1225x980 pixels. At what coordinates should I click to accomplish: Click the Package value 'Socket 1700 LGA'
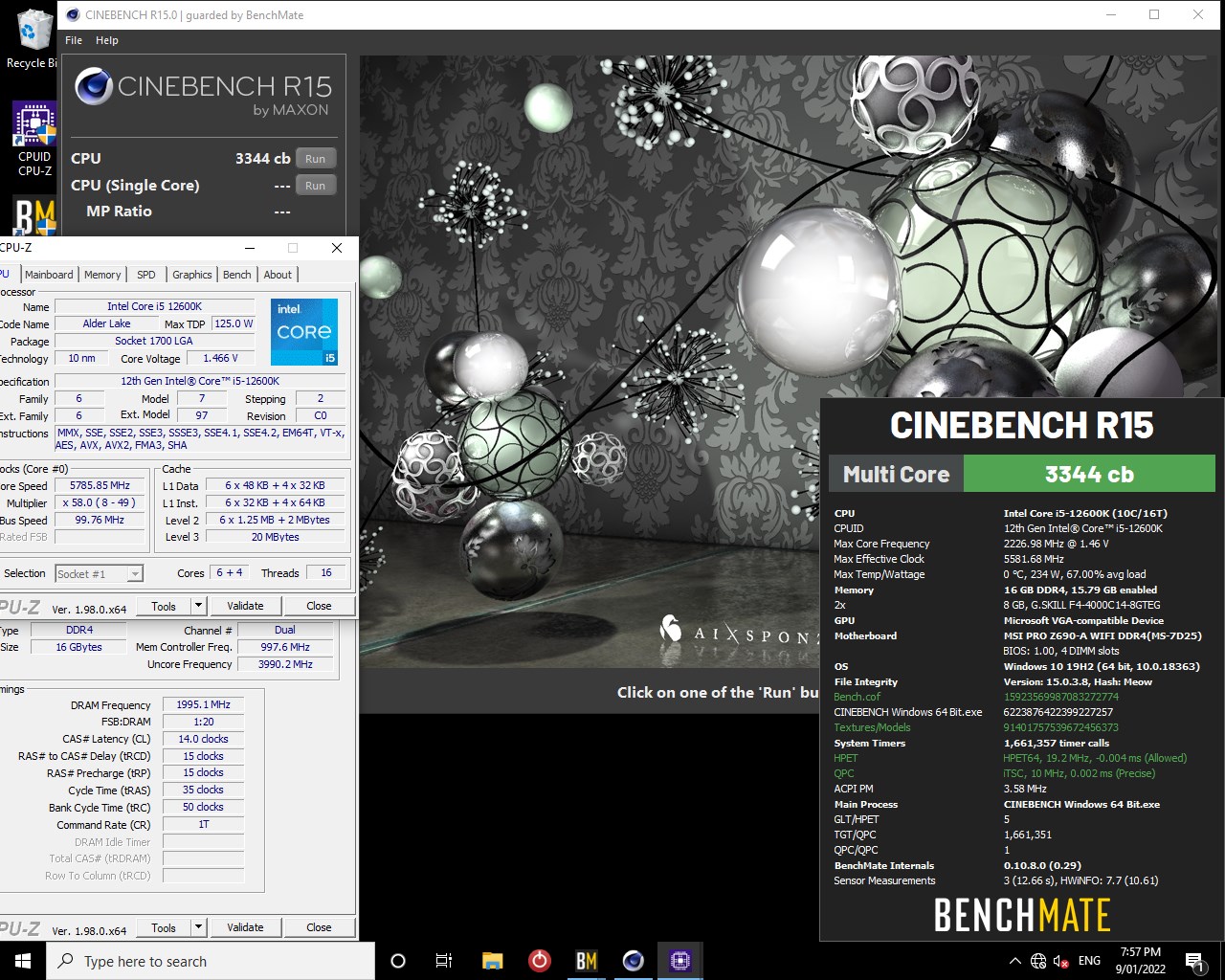pos(154,341)
